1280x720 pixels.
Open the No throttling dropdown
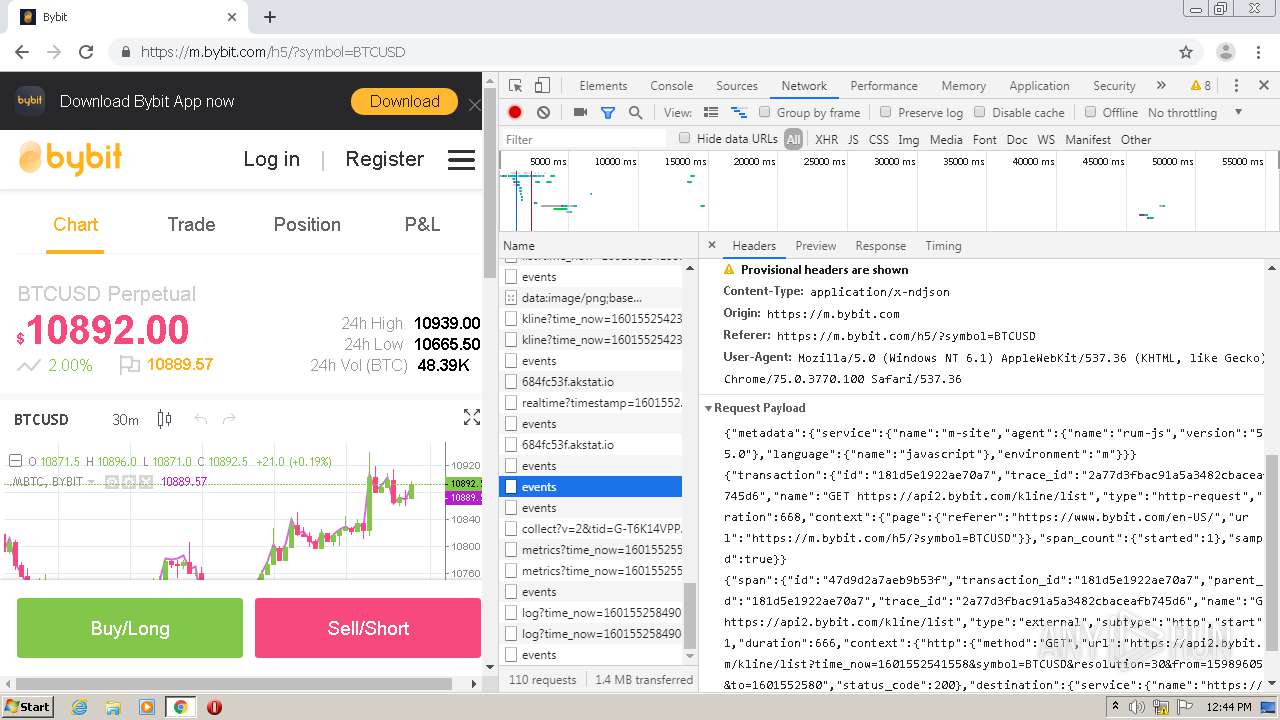[1195, 113]
